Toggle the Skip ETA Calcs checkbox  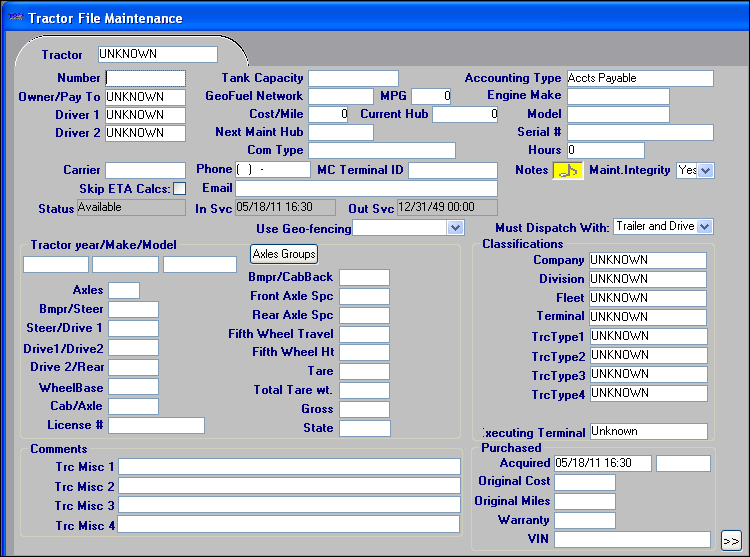coord(179,189)
